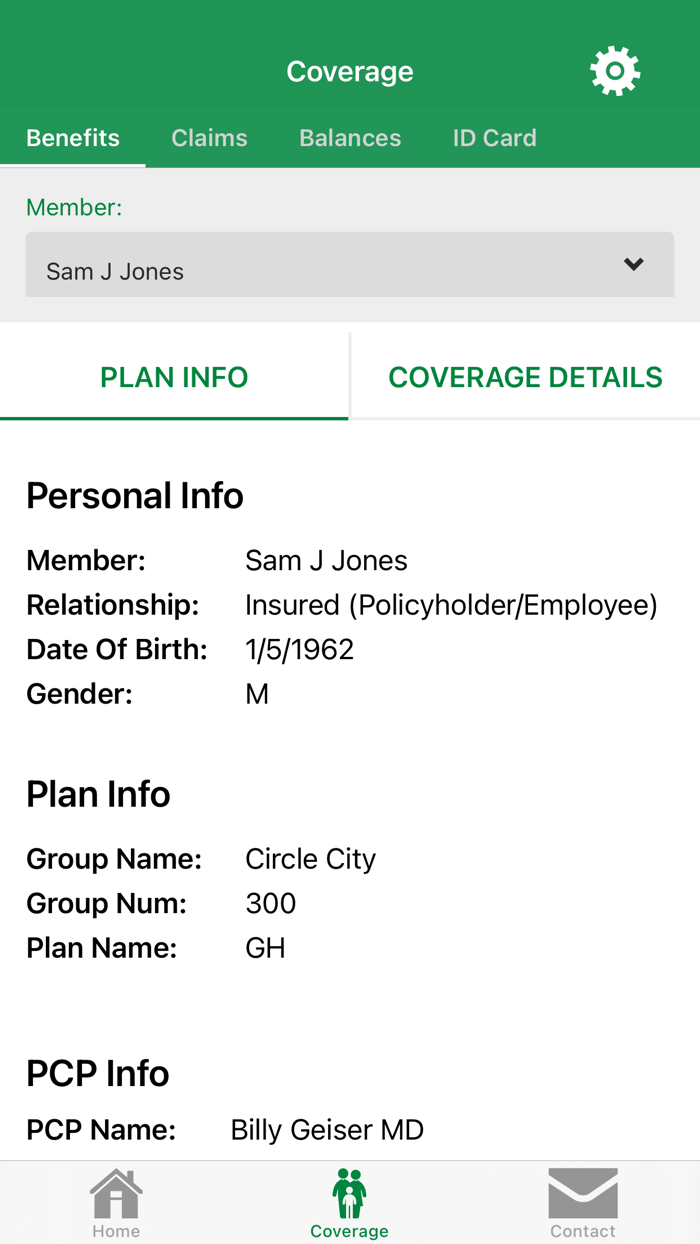Click the Circle City group name

pos(310,859)
